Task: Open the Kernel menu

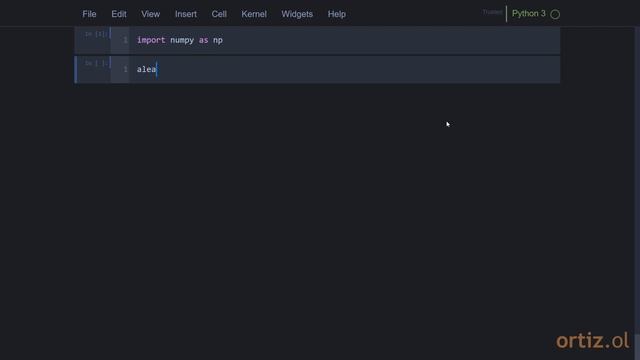Action: (x=254, y=14)
